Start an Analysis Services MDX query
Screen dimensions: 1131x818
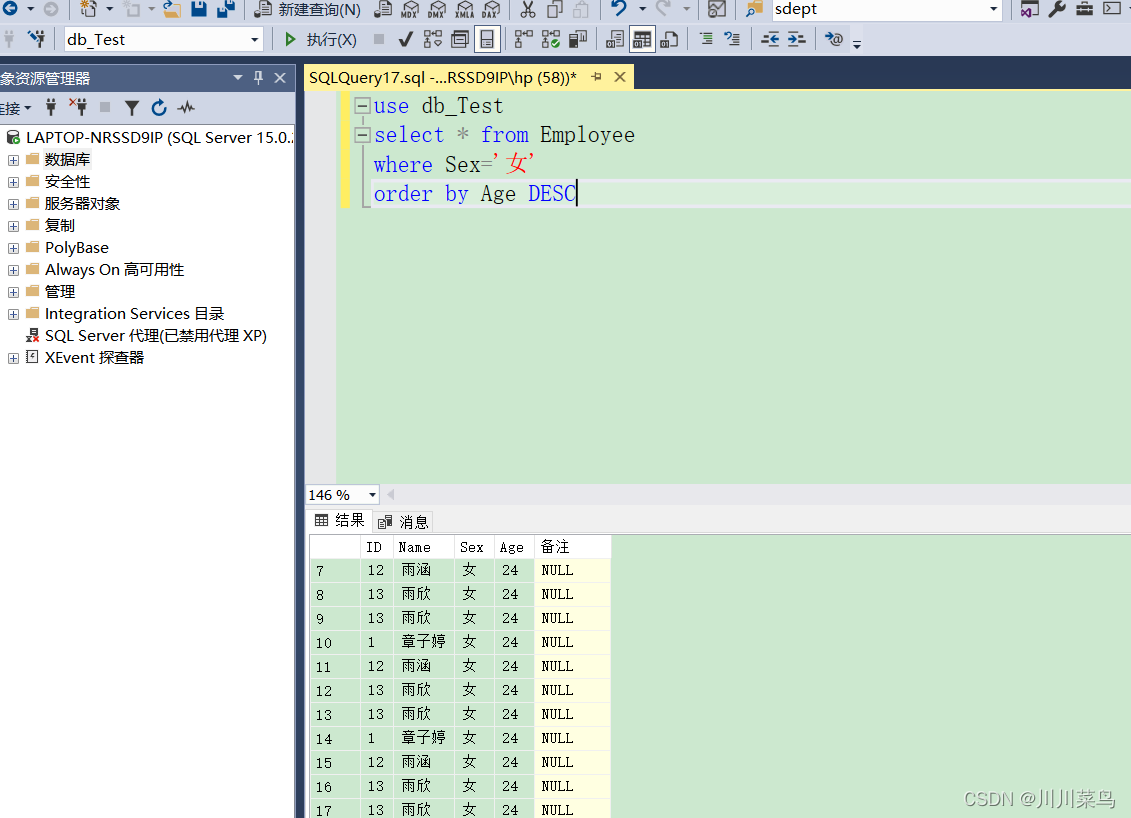[410, 9]
